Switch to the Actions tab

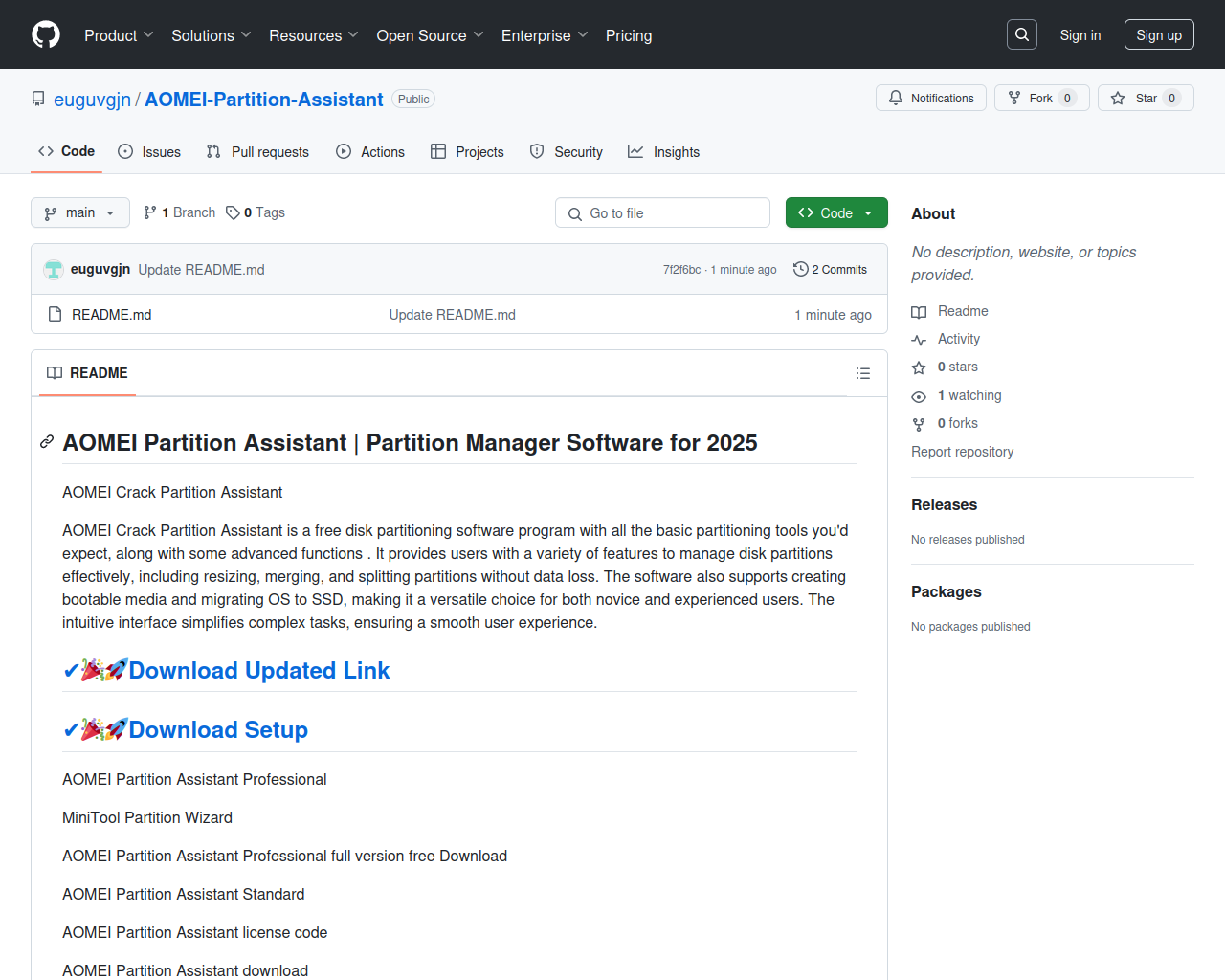(370, 151)
